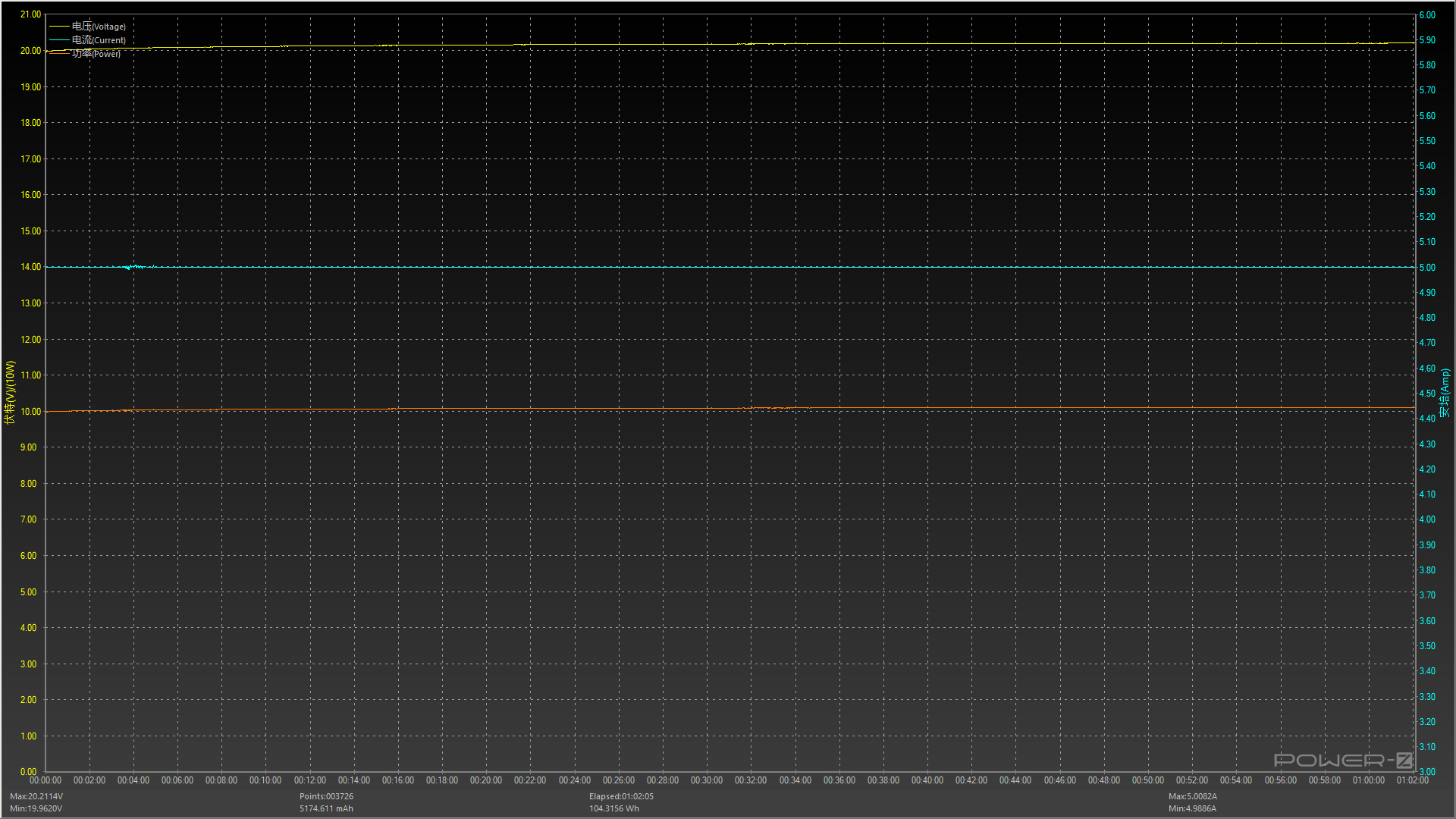This screenshot has height=819, width=1456.
Task: Click the Max:5.0082A current readout
Action: pos(1192,796)
